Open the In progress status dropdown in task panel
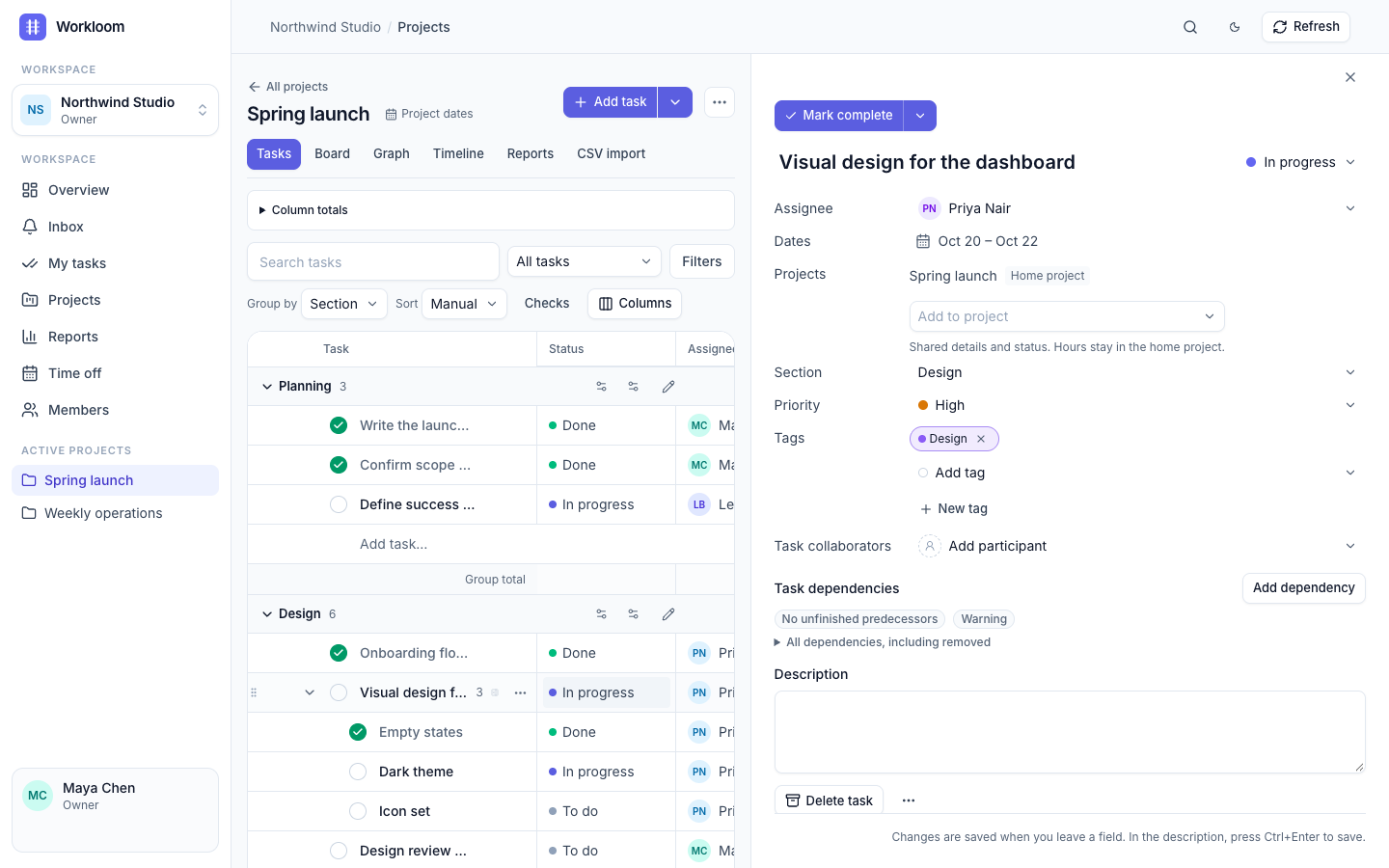 [x=1301, y=162]
